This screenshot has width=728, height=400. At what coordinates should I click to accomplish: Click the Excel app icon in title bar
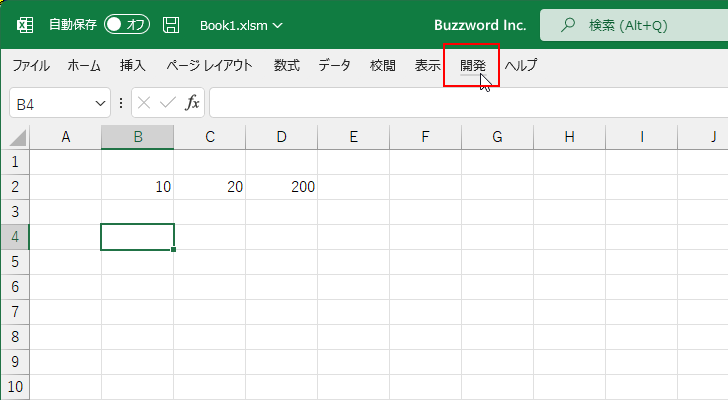point(25,25)
